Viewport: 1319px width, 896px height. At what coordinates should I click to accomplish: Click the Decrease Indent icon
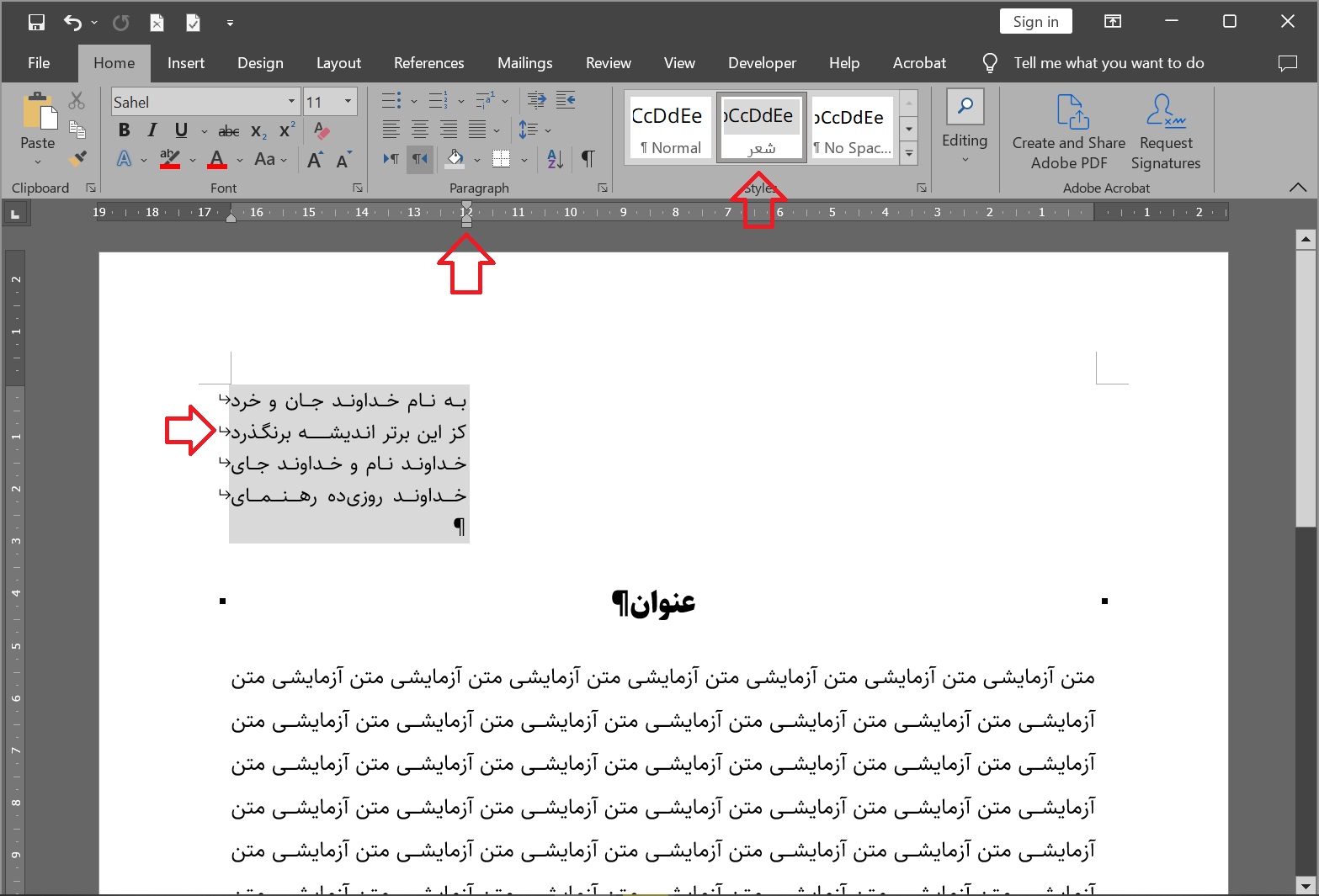tap(537, 101)
